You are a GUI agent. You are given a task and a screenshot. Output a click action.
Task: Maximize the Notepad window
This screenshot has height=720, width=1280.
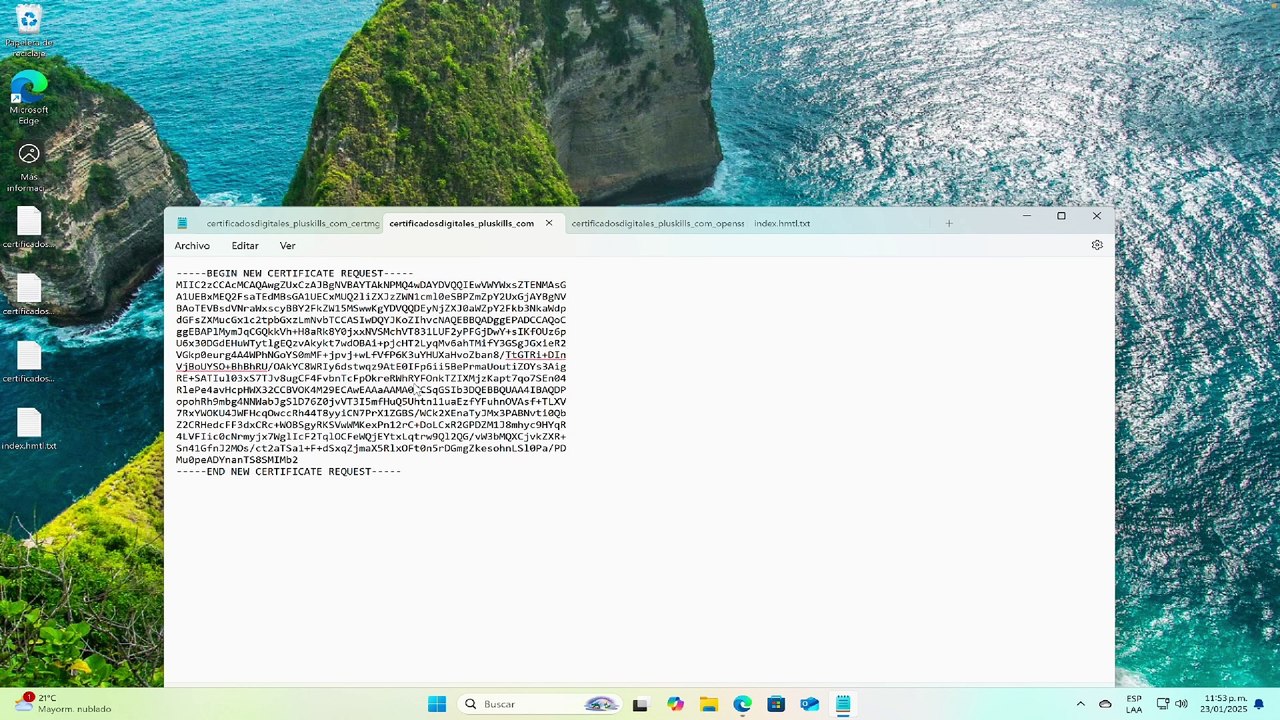[1061, 216]
